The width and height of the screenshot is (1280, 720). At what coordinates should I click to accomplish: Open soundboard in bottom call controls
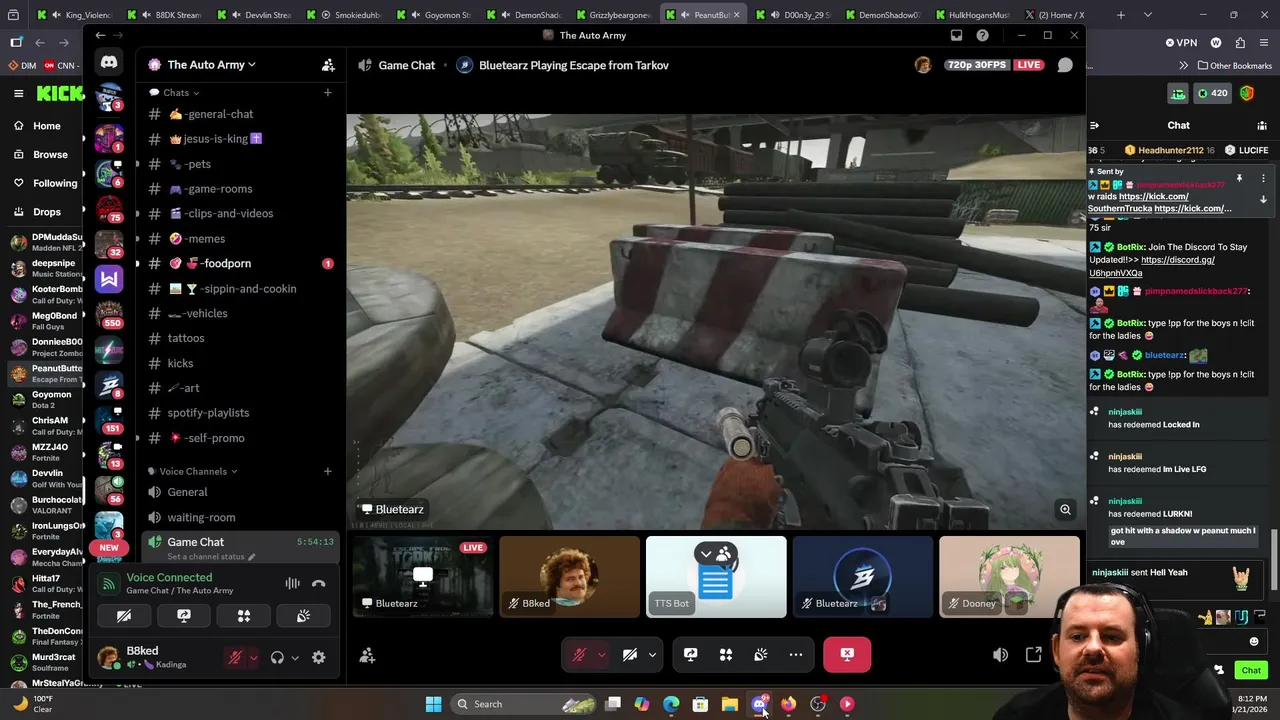pyautogui.click(x=761, y=655)
